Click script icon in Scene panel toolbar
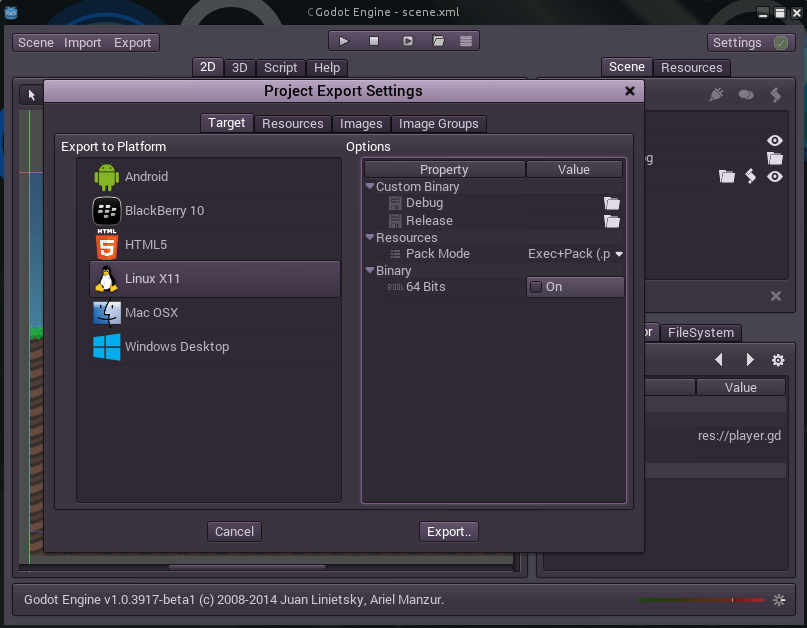 (x=776, y=95)
